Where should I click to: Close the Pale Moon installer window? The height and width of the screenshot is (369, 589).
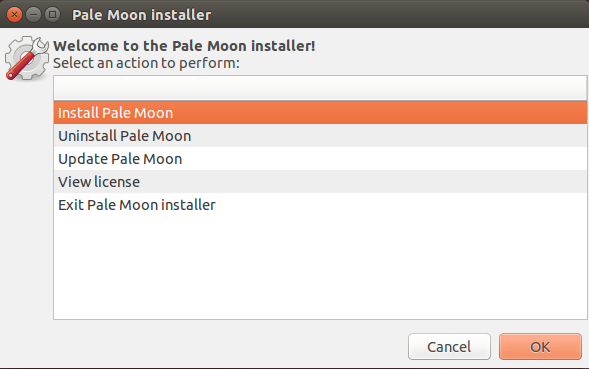[14, 15]
